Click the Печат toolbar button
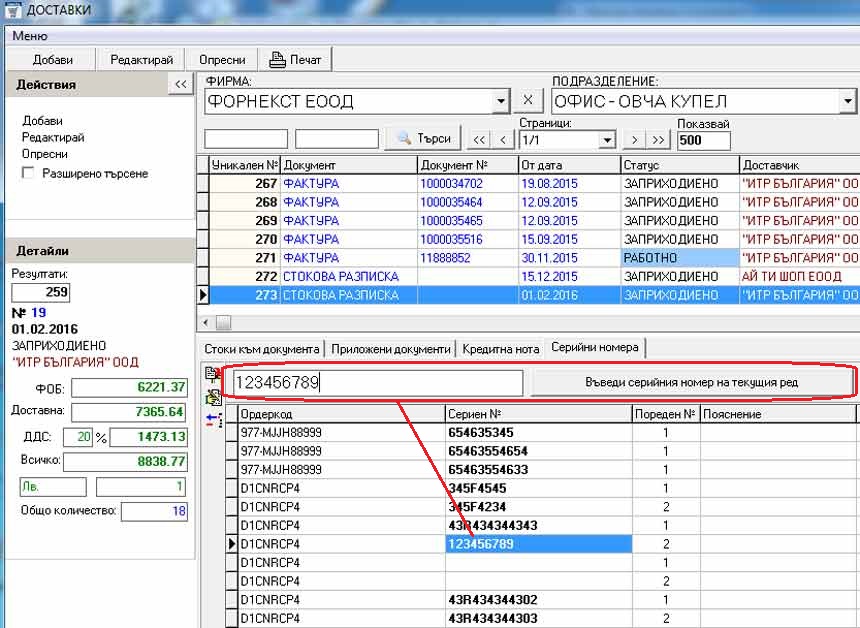The image size is (860, 628). pyautogui.click(x=295, y=60)
